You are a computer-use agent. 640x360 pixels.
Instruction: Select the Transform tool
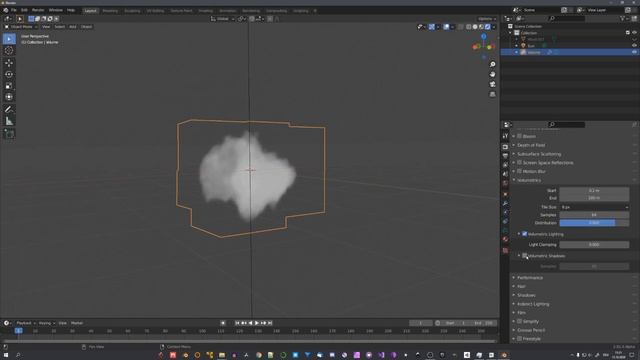(x=9, y=97)
